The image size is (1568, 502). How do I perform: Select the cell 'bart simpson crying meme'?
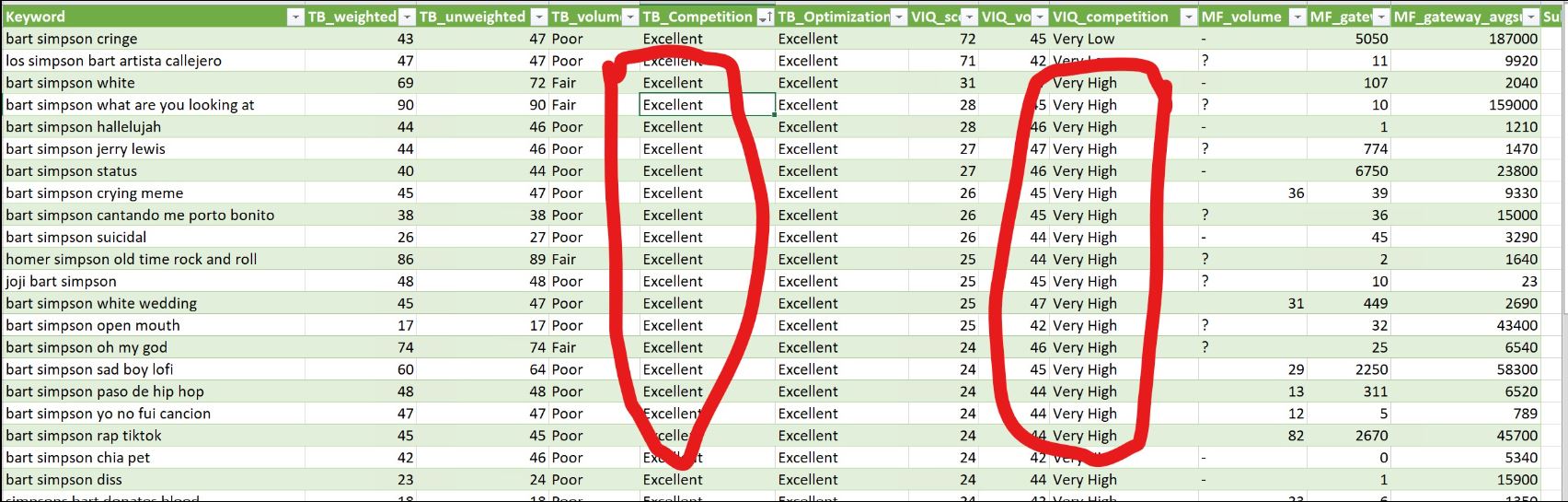click(x=154, y=193)
